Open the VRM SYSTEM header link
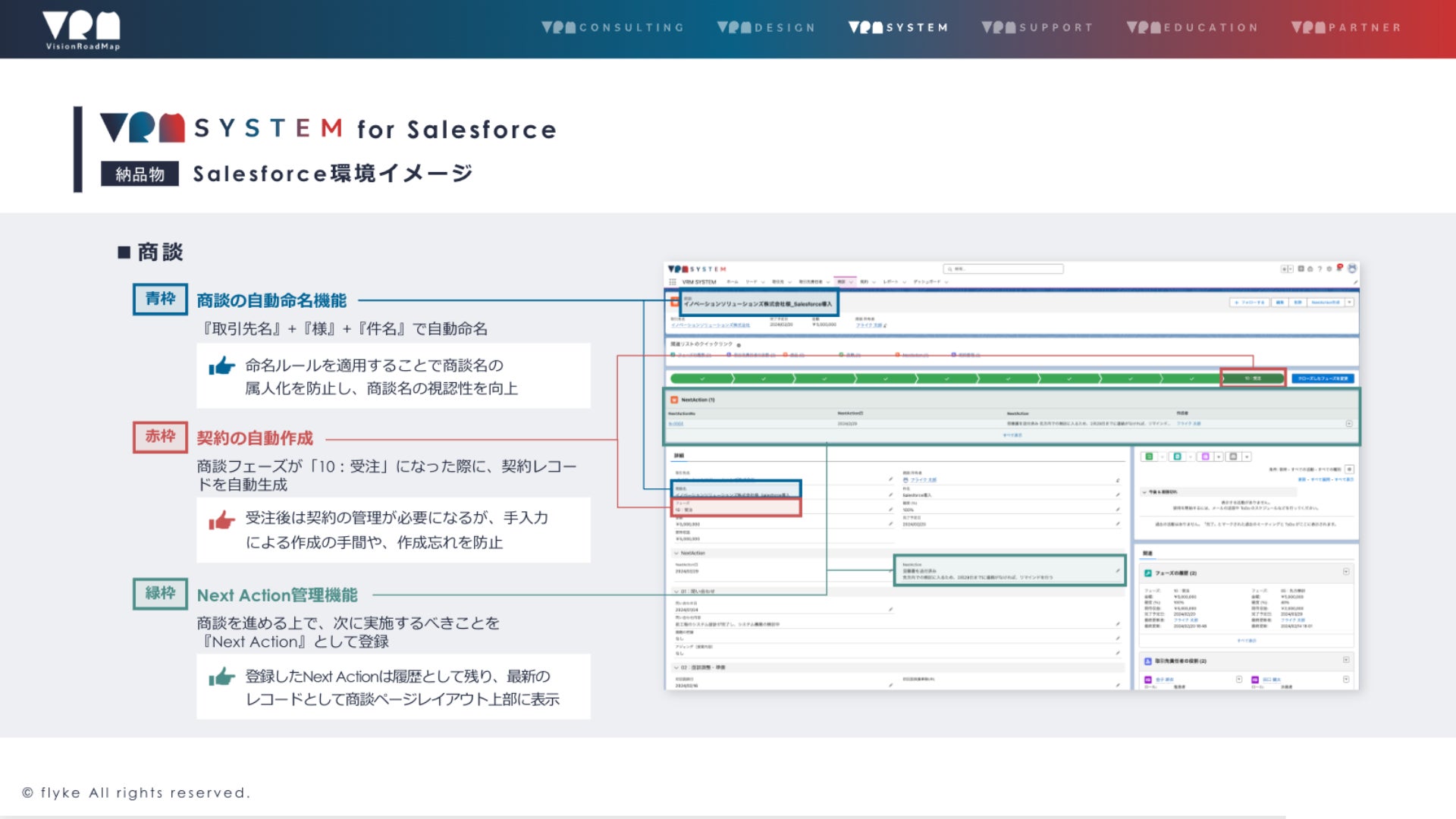1456x819 pixels. click(x=898, y=27)
